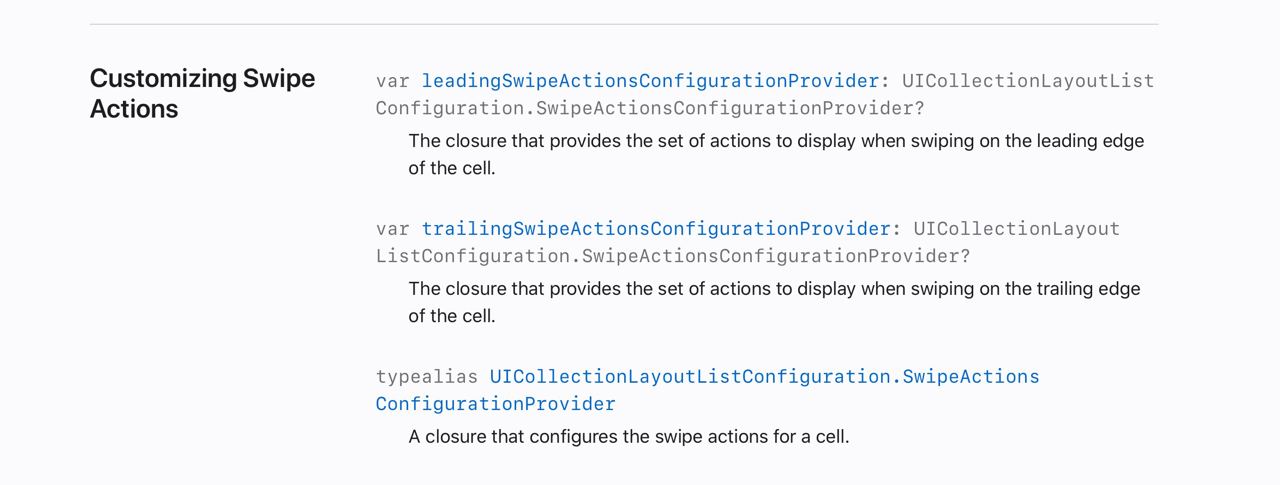This screenshot has height=485, width=1280.
Task: Click "of the cell." under the trailing edge description
Action: (x=452, y=316)
